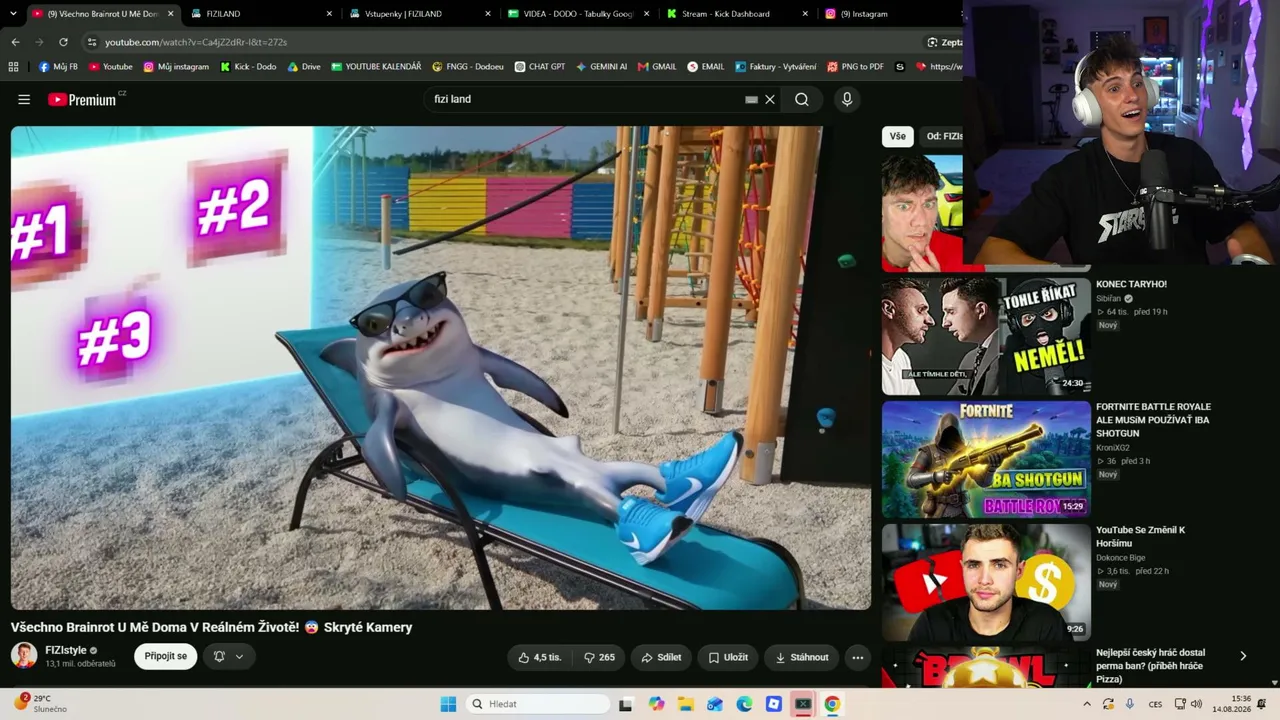Open the Chrome apps grid icon
This screenshot has height=720, width=1280.
[x=13, y=67]
